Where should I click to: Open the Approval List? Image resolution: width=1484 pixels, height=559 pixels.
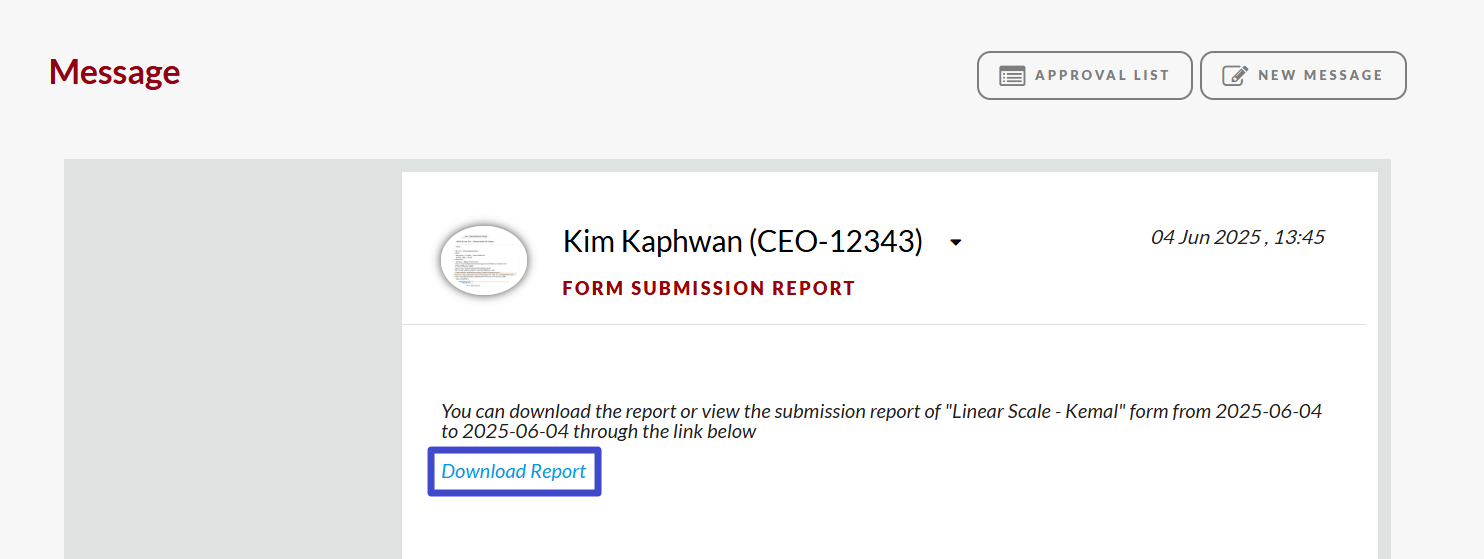[x=1084, y=76]
